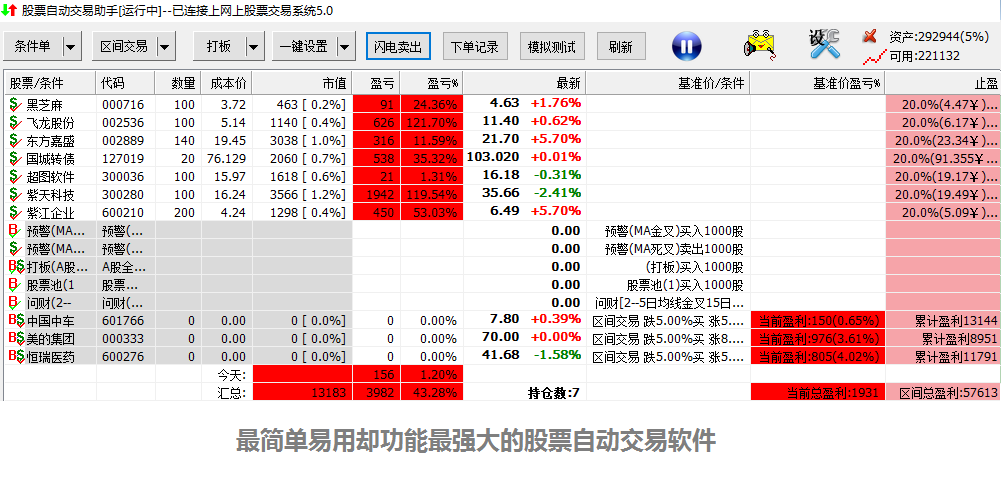Sort by 成本价 column header
The height and width of the screenshot is (480, 1001).
(227, 83)
